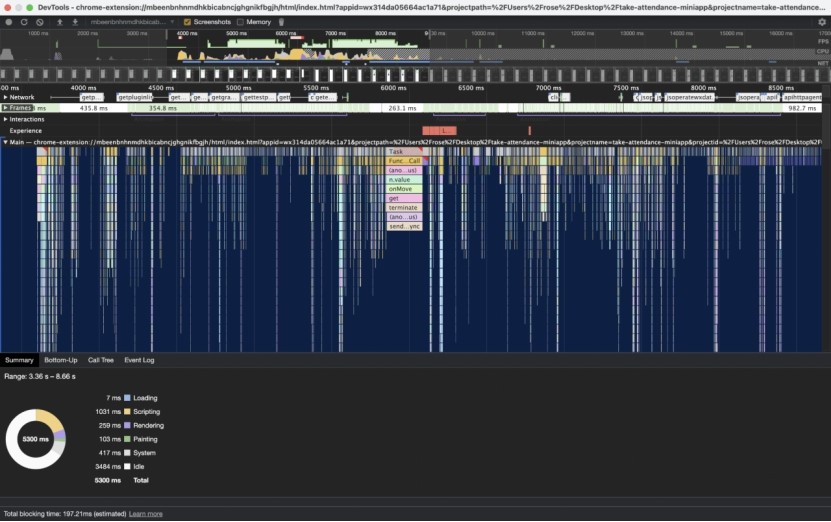Click the getgra network request
This screenshot has height=522, width=831.
[224, 98]
